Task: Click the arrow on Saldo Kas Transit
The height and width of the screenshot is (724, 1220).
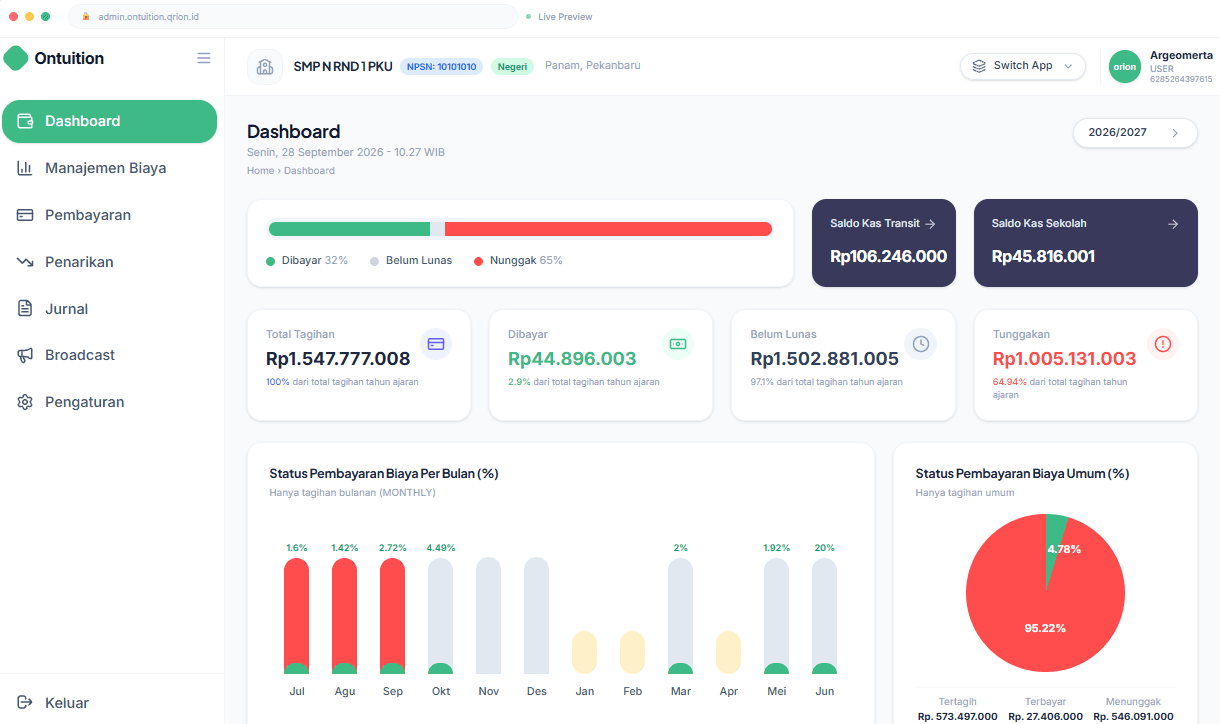Action: pos(930,224)
